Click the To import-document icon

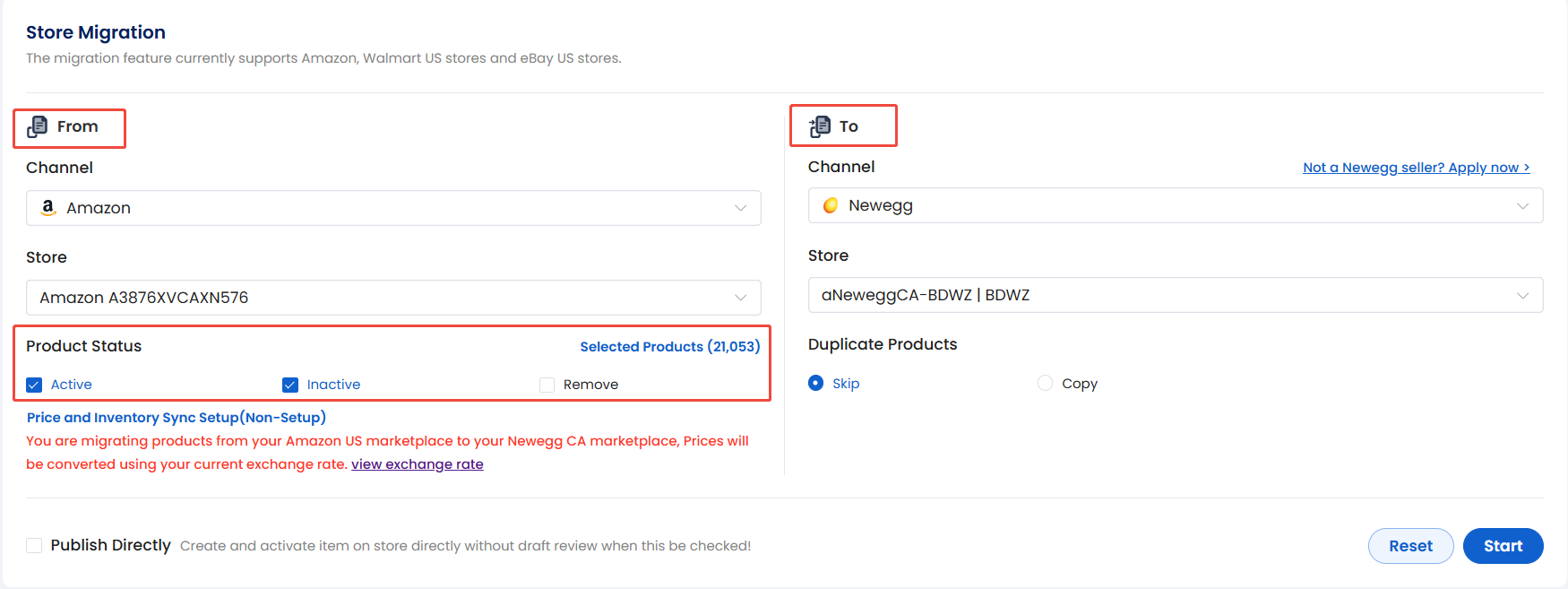820,126
